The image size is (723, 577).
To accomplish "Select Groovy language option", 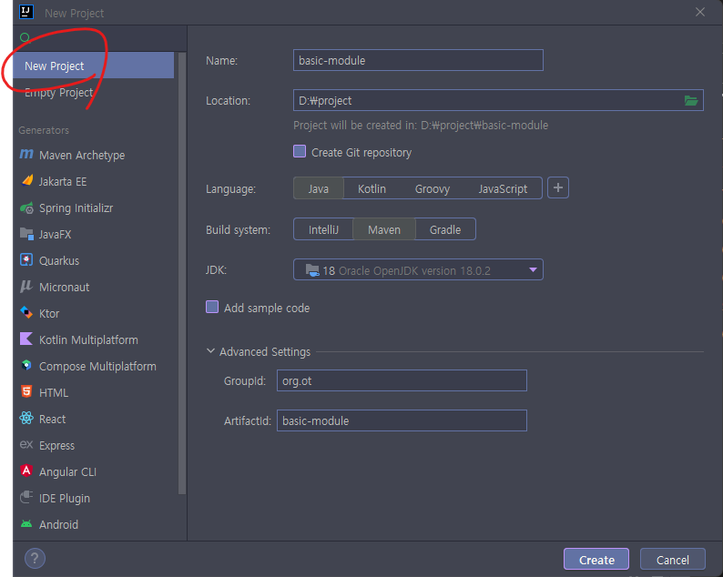I will [432, 188].
